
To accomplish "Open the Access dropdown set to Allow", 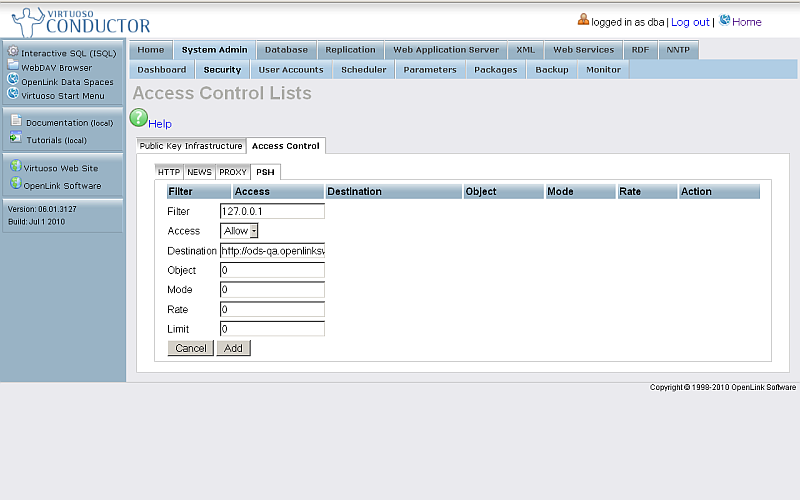I will tap(239, 231).
